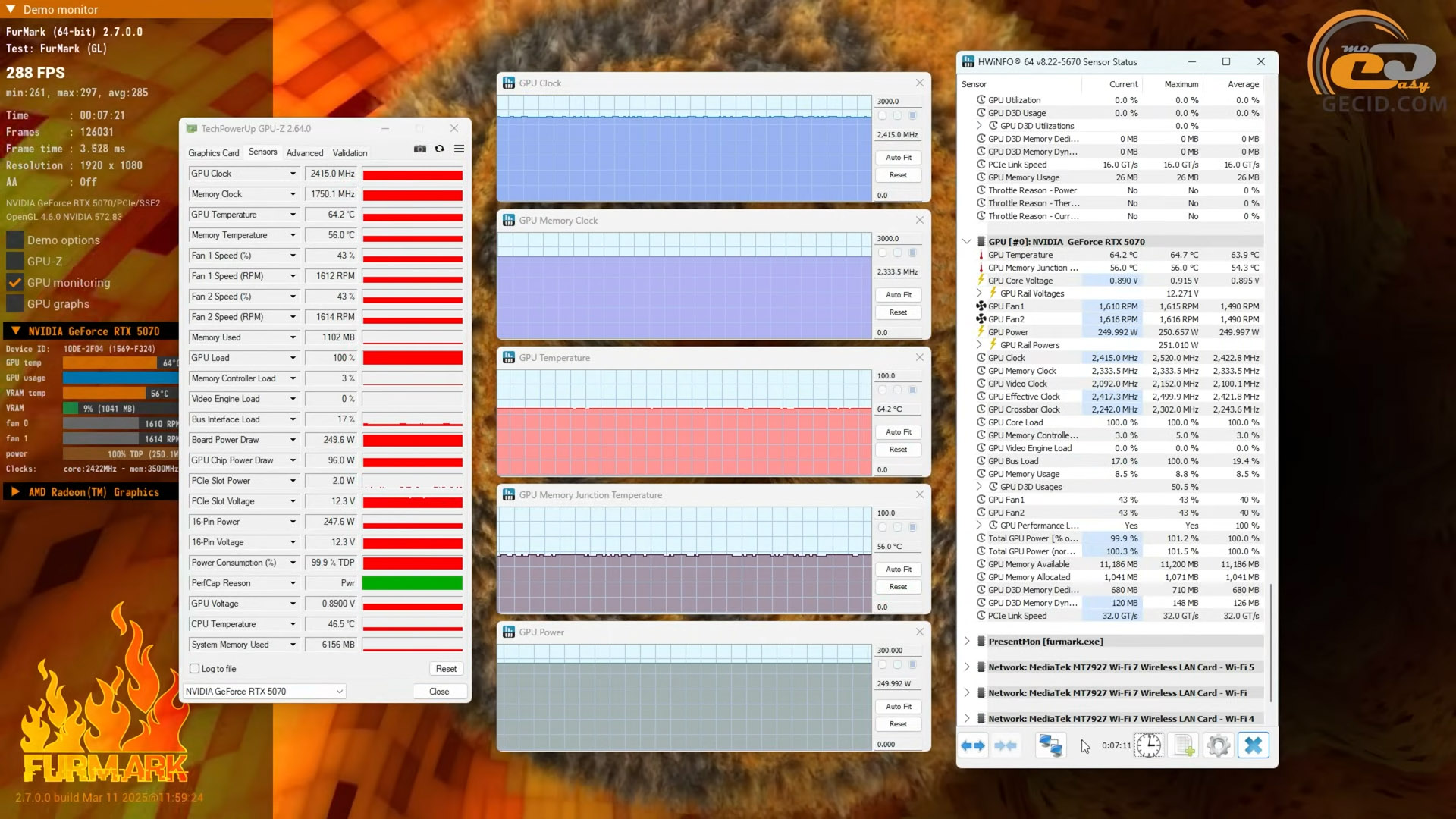Open the Advanced tab in GPU-Z
1456x819 pixels.
coord(305,153)
